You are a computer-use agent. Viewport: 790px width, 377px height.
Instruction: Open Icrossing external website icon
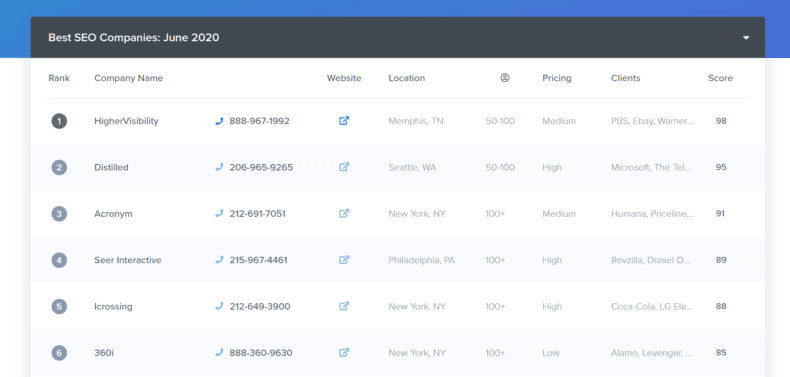[344, 306]
